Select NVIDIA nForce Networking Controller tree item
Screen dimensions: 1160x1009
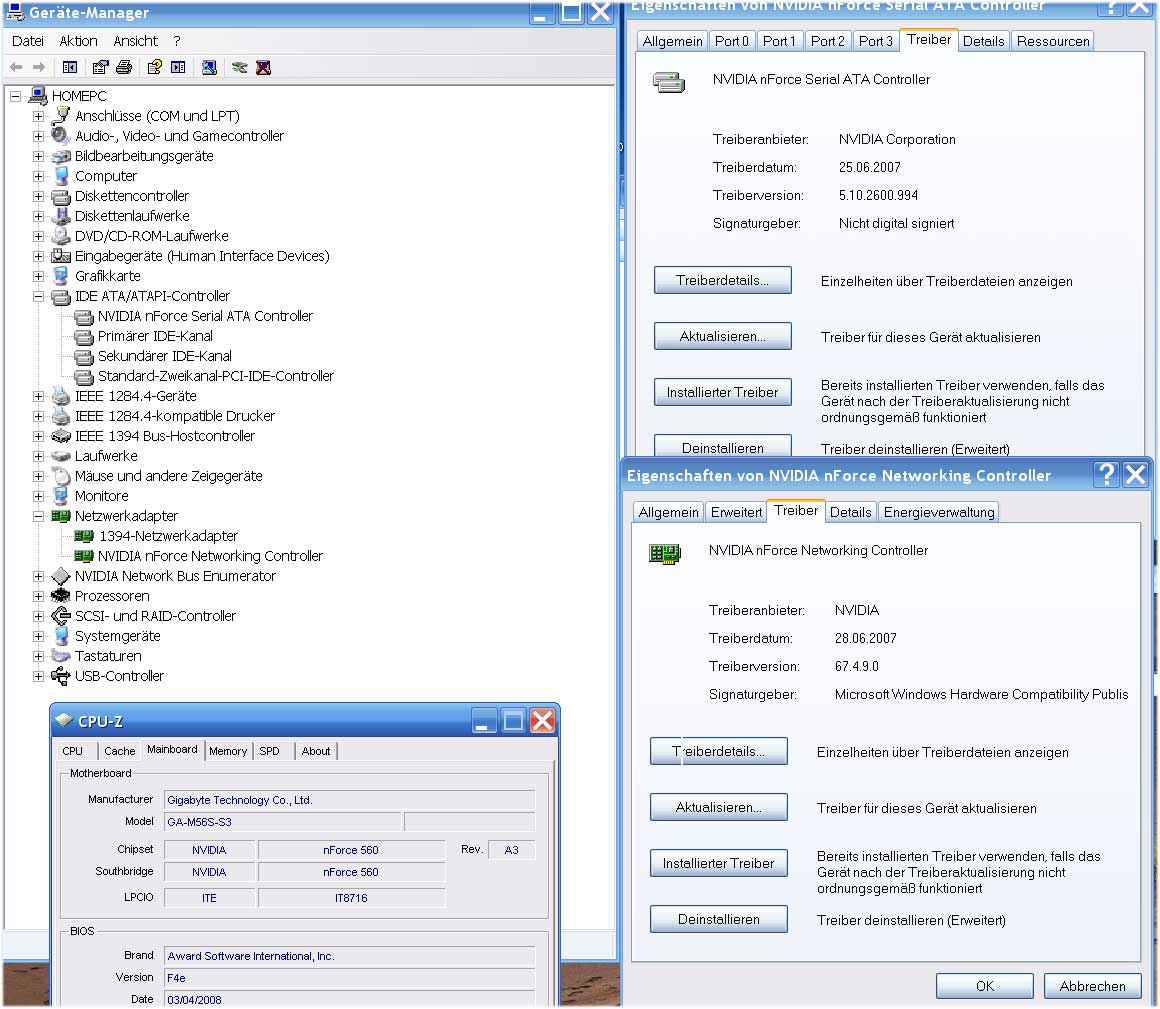tap(210, 556)
